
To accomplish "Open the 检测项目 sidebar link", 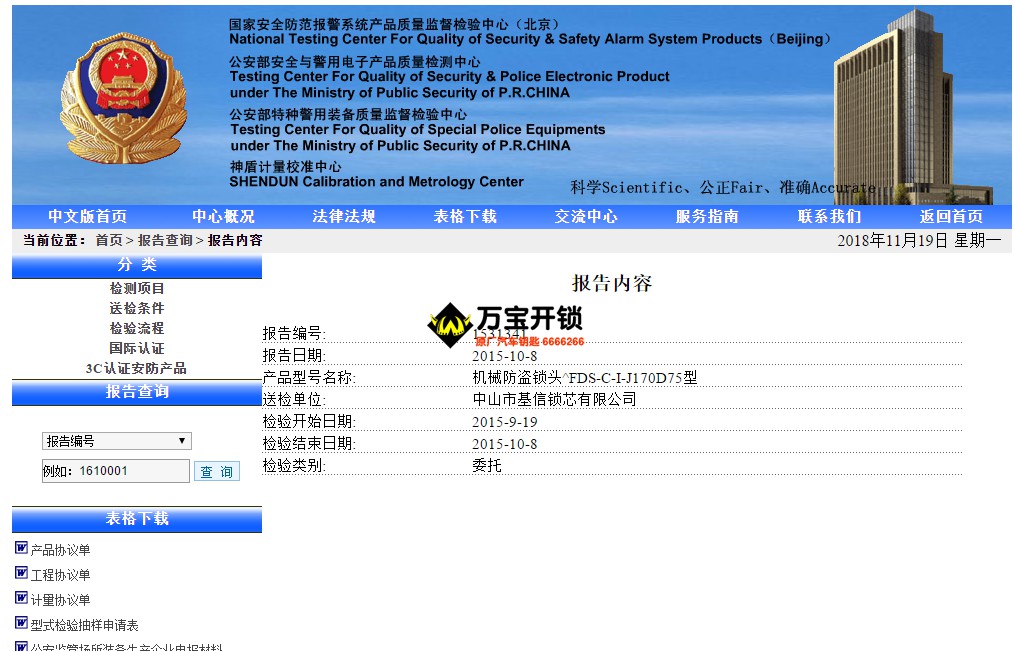I will point(137,288).
